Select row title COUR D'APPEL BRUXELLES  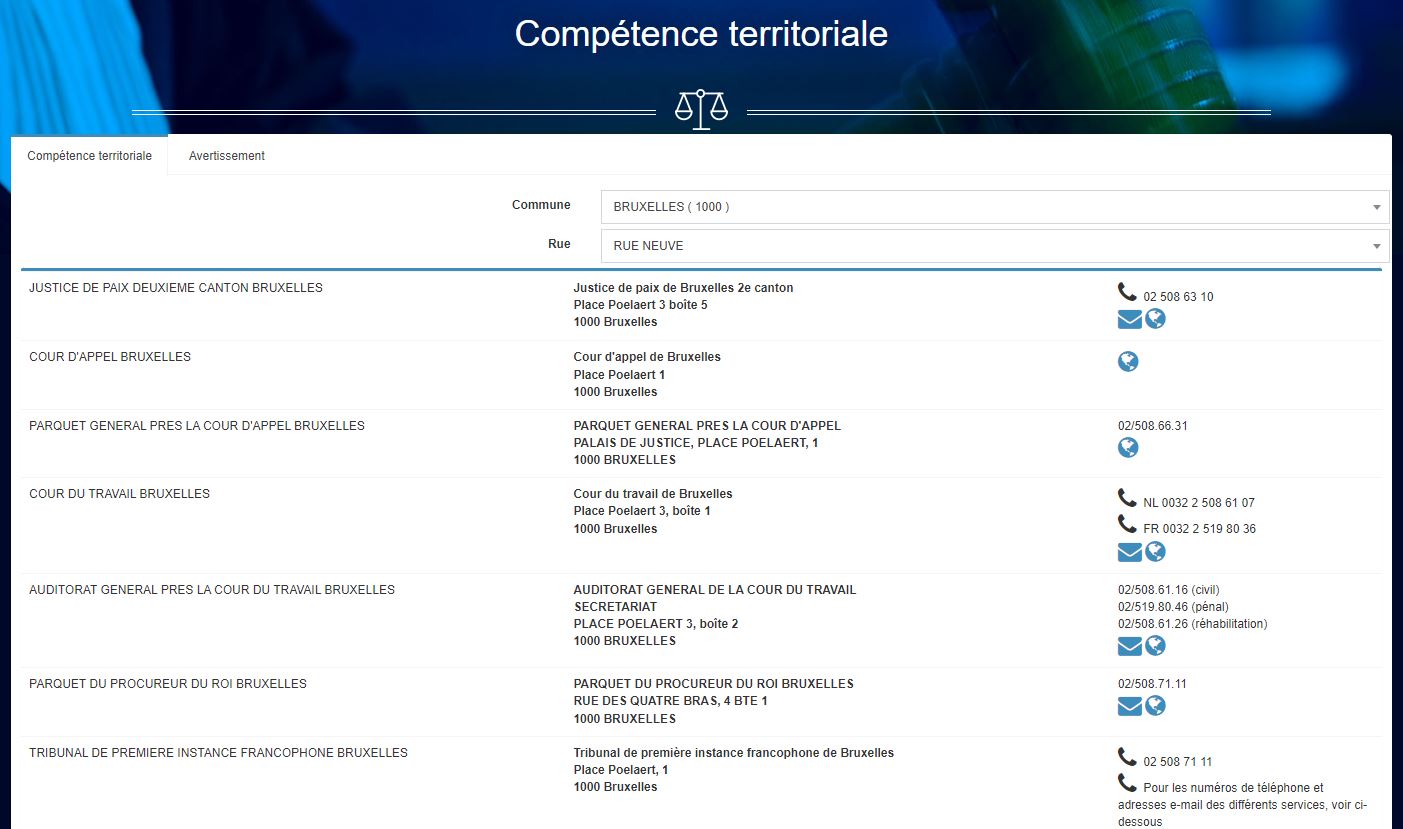pos(110,357)
